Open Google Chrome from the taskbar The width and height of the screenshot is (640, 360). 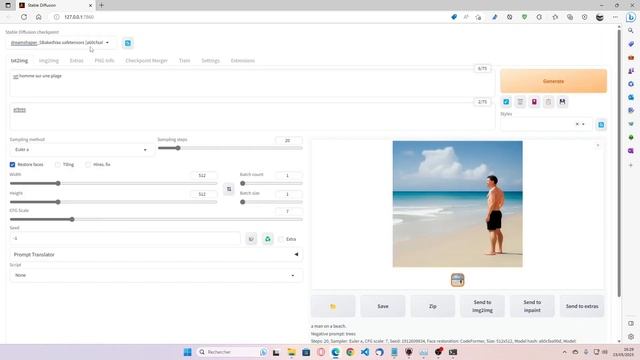(x=350, y=352)
